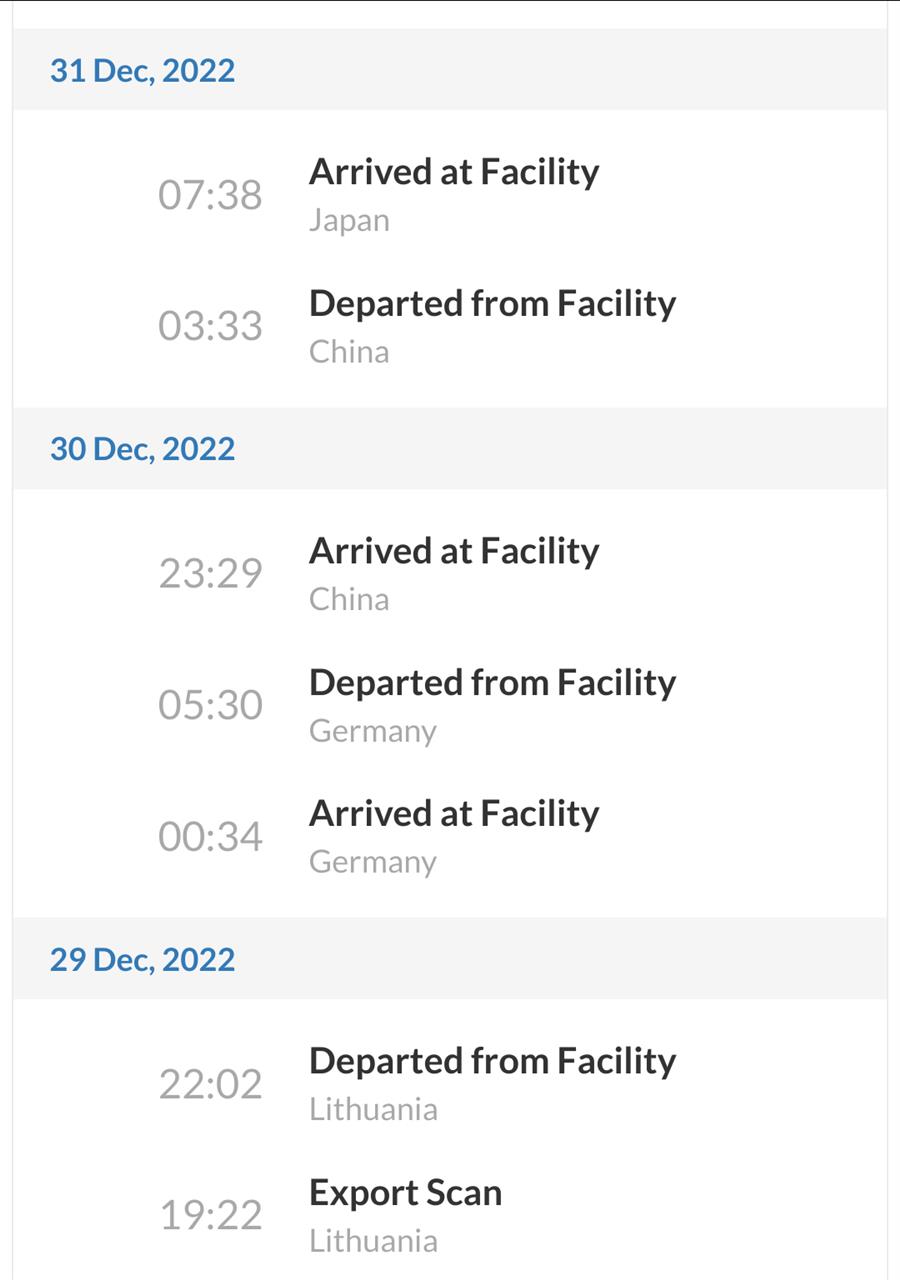Click Lithuania label under Export Scan
This screenshot has height=1280, width=900.
(373, 1241)
